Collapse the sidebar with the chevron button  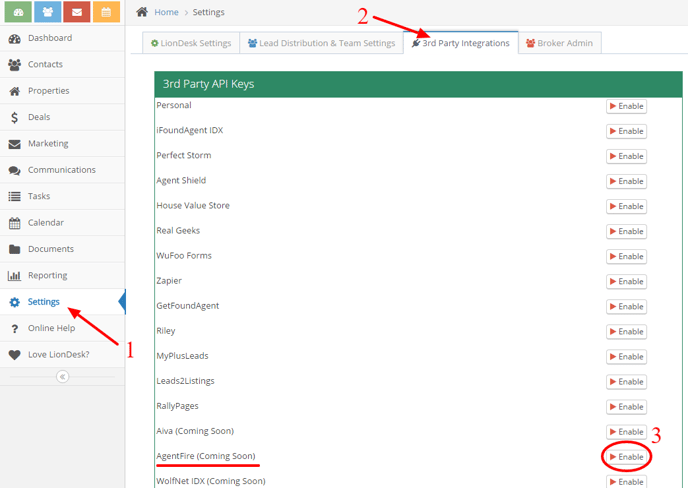62,377
